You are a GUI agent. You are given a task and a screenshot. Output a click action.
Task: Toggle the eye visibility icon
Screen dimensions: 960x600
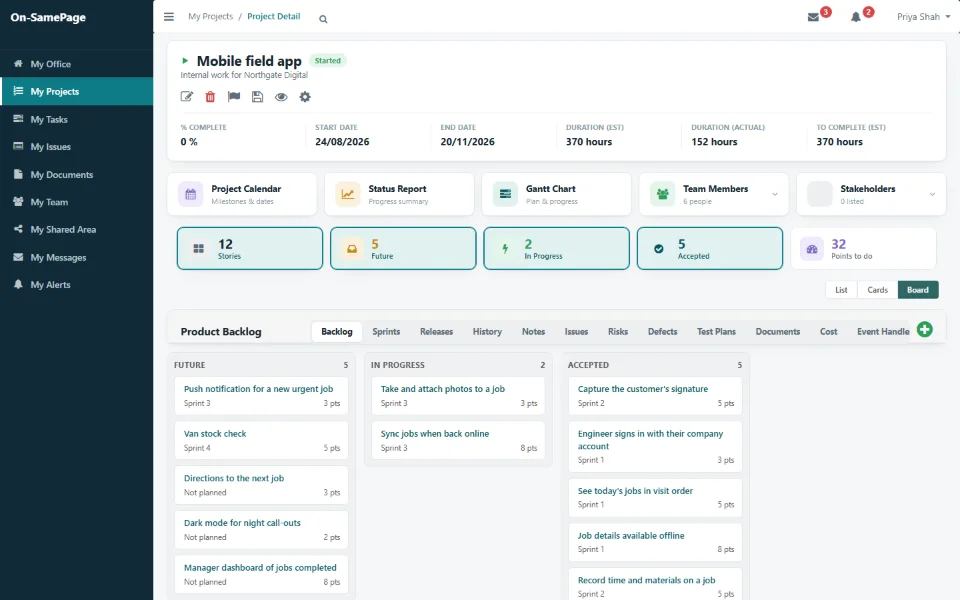coord(281,97)
